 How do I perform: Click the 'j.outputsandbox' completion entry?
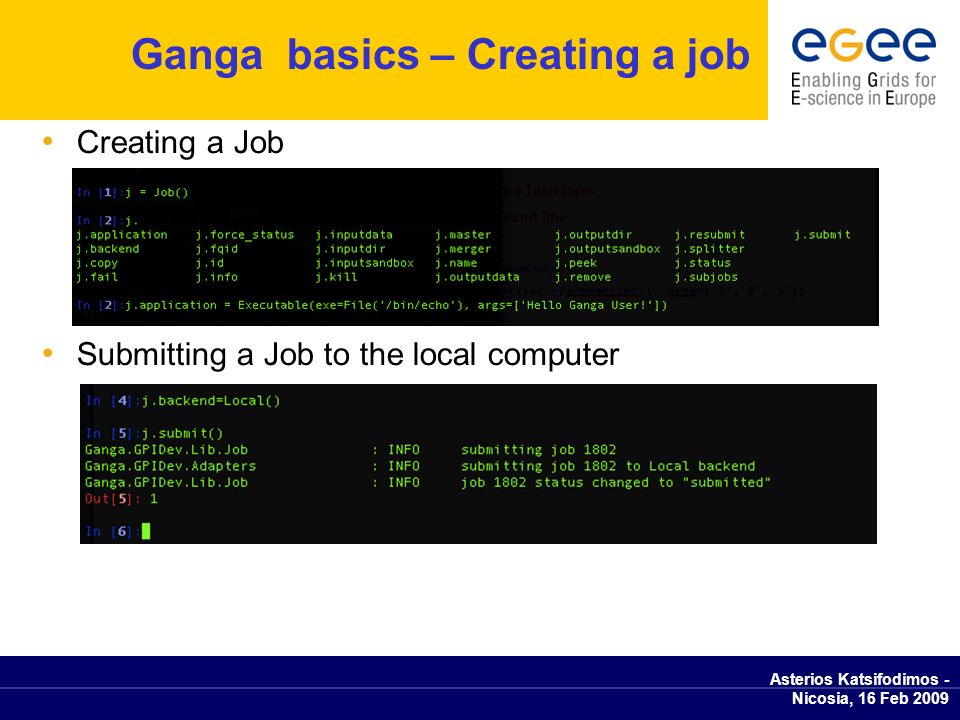(607, 249)
